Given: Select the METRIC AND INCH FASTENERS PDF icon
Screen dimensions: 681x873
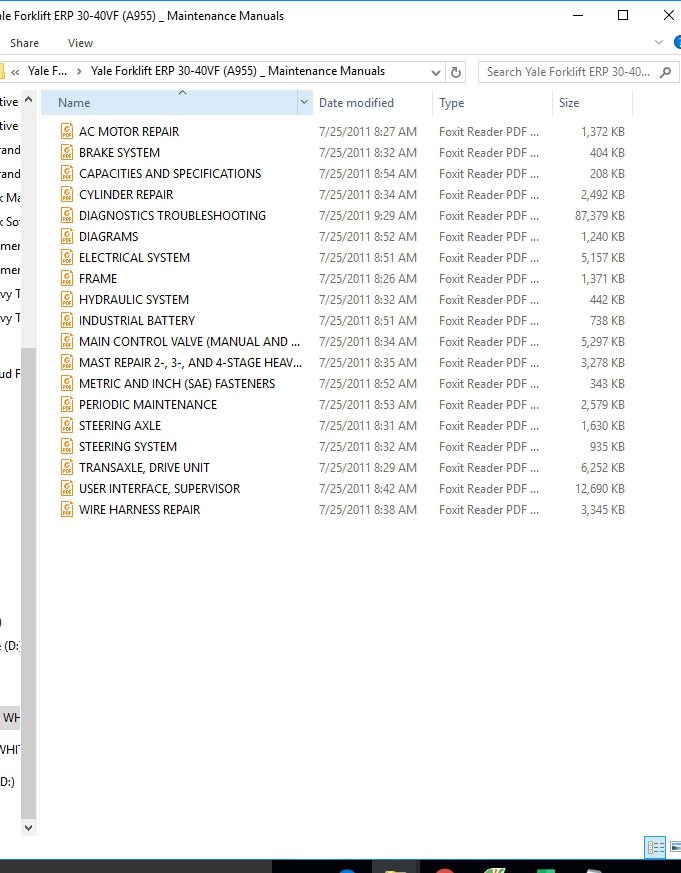Looking at the screenshot, I should pos(67,384).
